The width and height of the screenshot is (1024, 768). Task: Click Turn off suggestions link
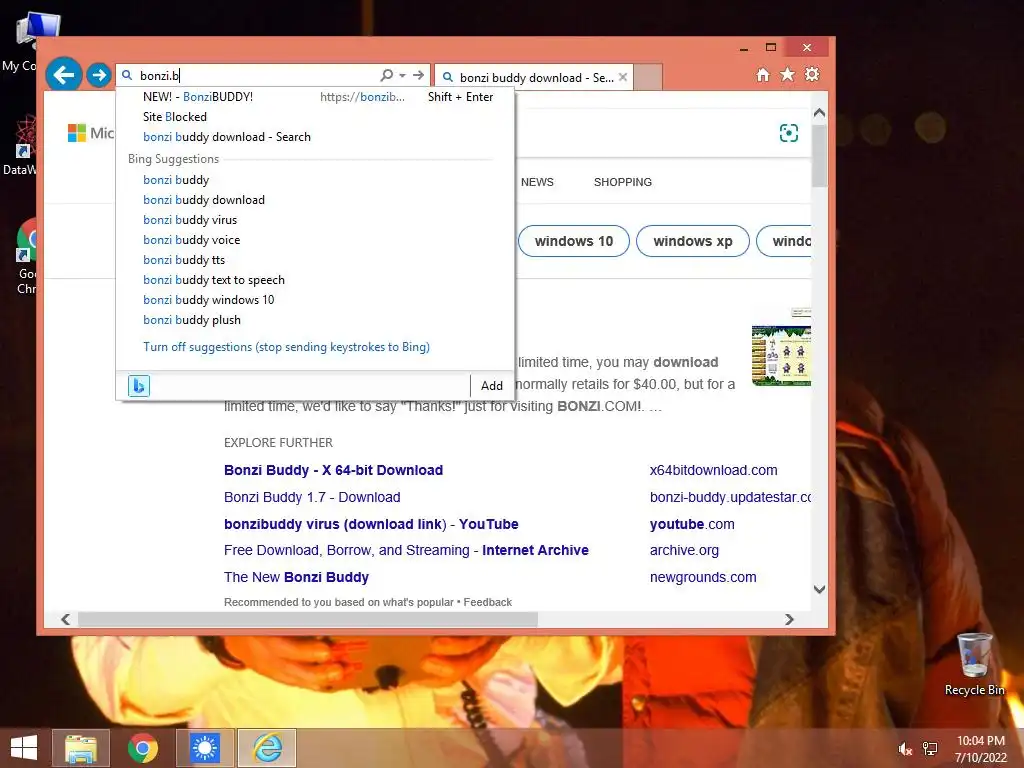tap(286, 347)
